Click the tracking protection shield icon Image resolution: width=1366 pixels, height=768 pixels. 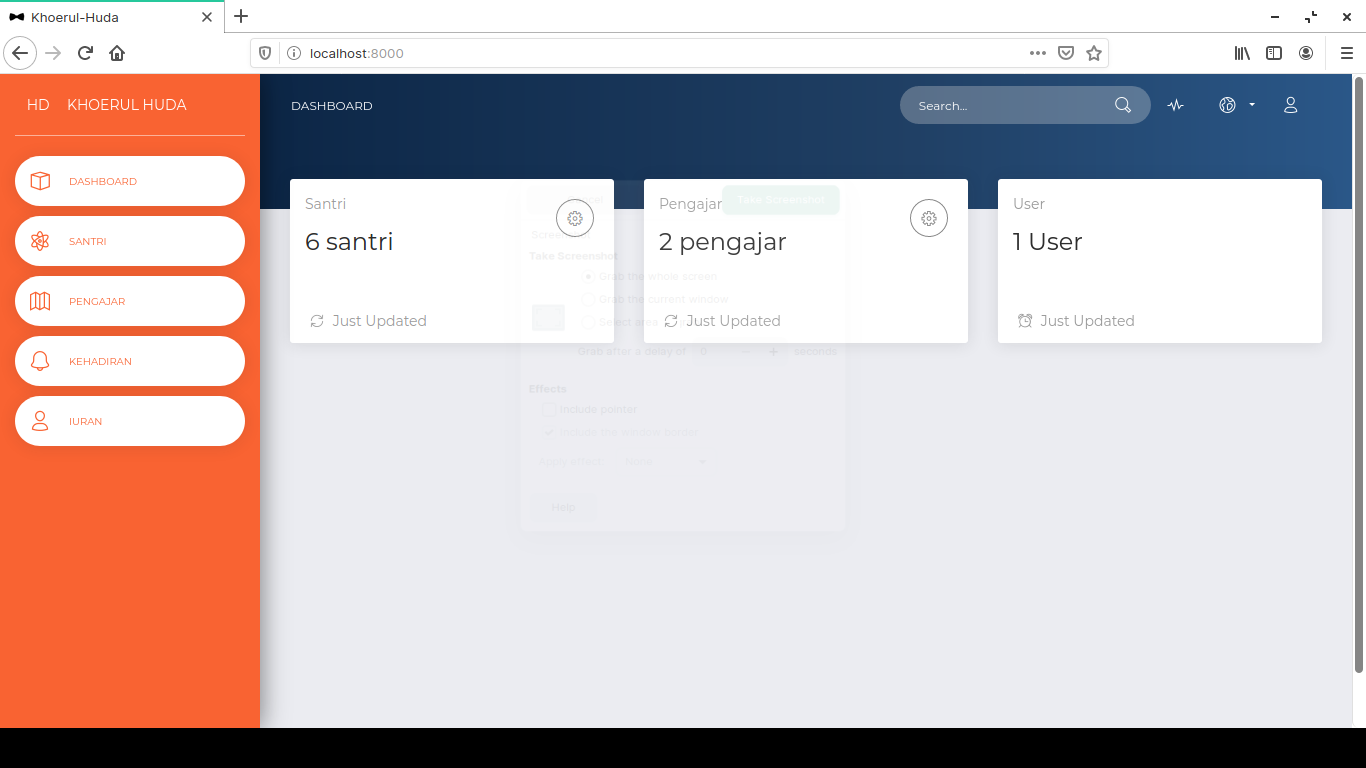[265, 53]
